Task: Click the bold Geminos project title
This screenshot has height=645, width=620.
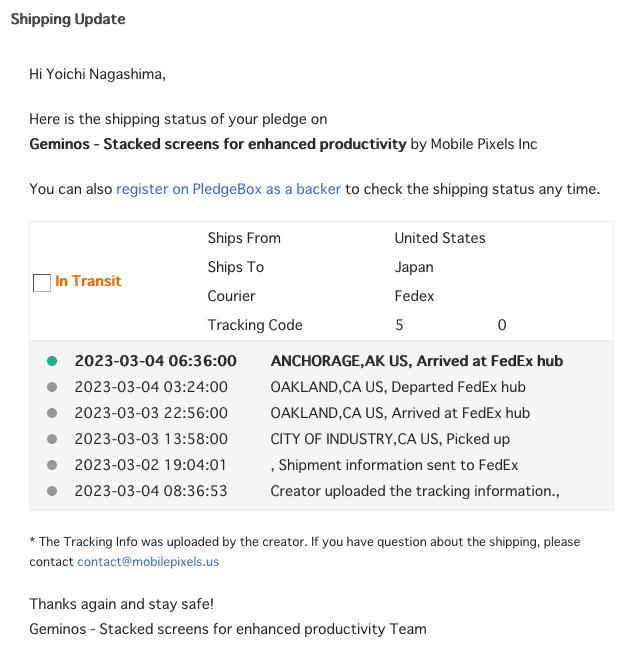Action: click(218, 144)
